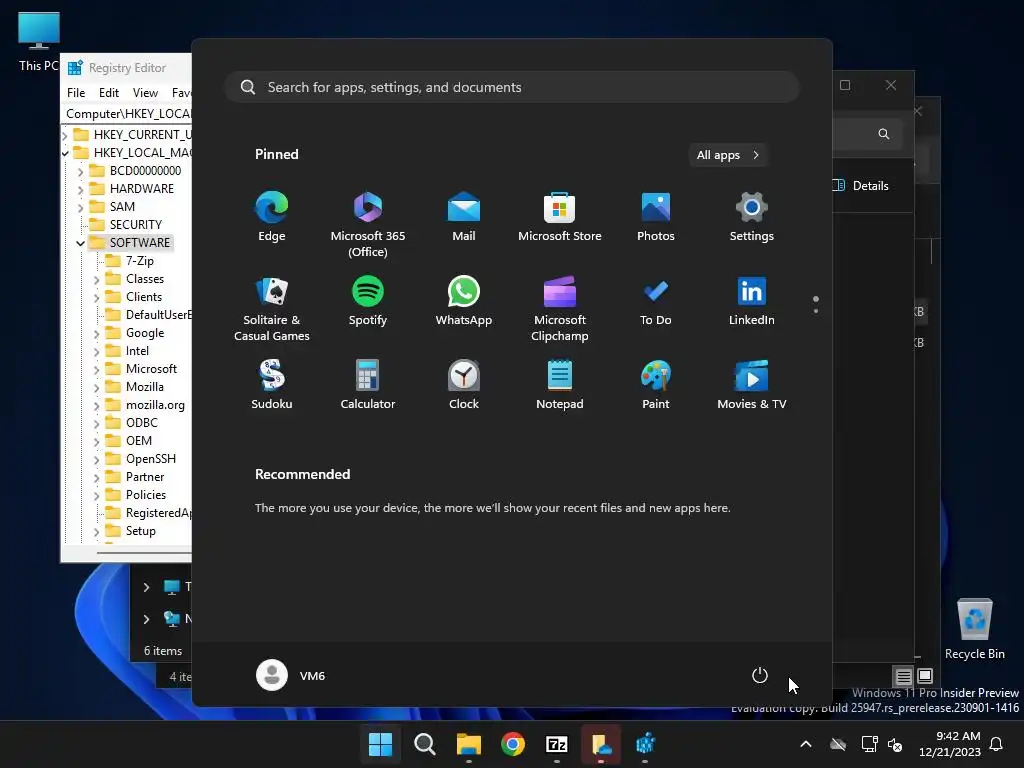Launch Microsoft 365 (Office) app
Screen dimensions: 1024x768
(368, 225)
